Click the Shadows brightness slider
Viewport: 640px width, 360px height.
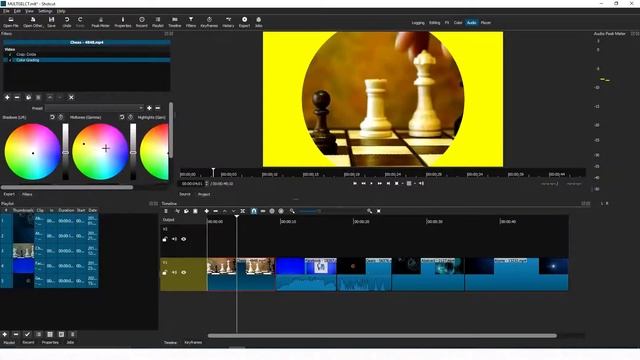click(x=65, y=152)
